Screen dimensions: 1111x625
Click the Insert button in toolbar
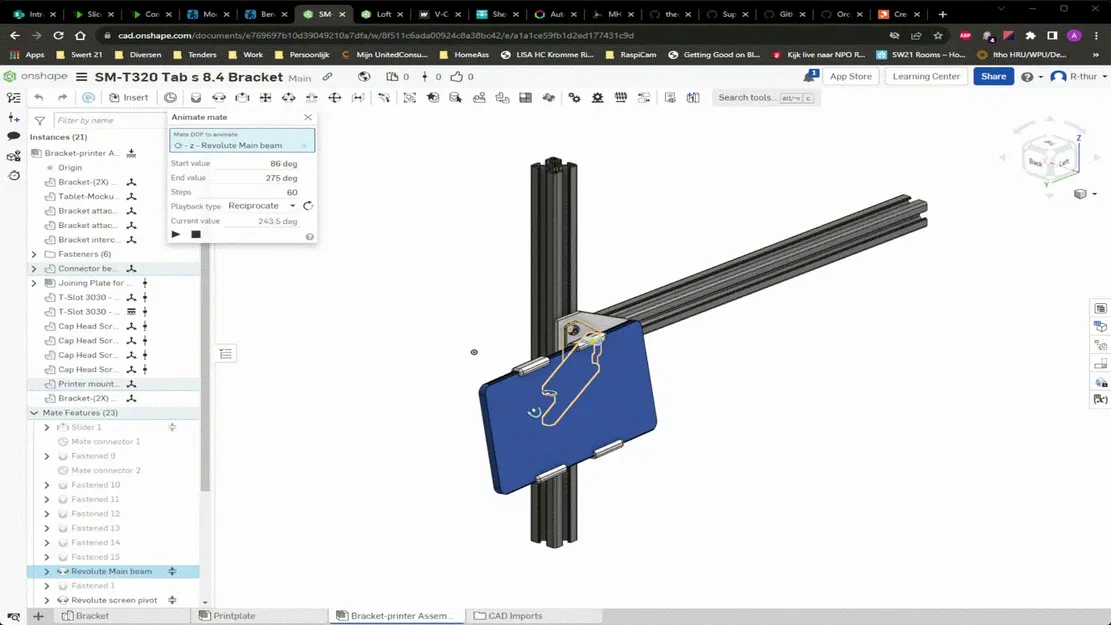pyautogui.click(x=129, y=98)
